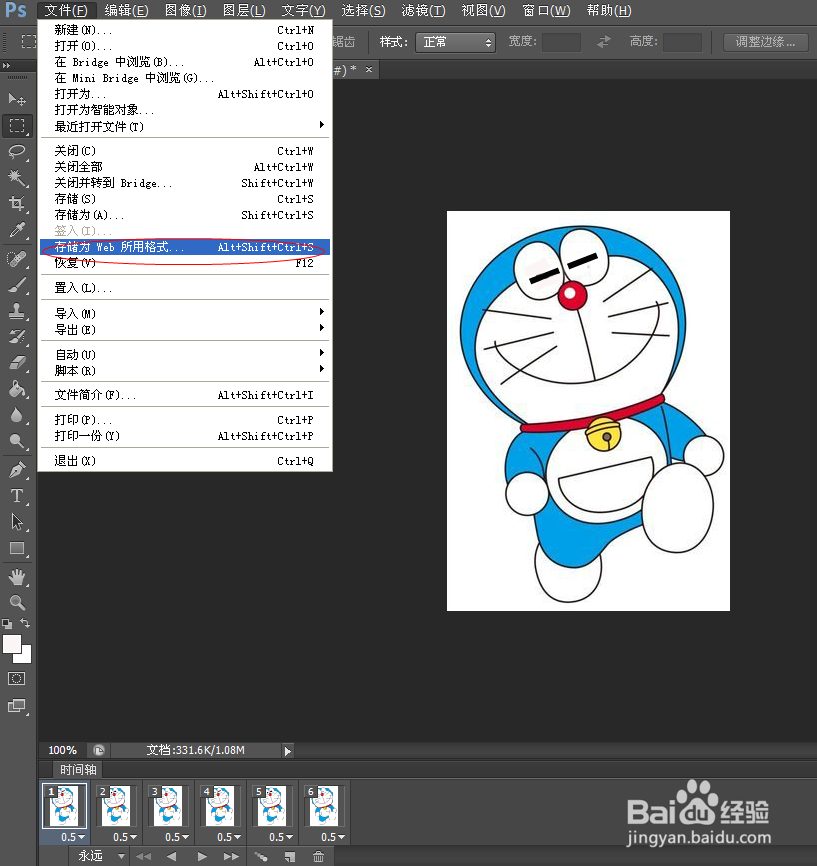Image resolution: width=817 pixels, height=866 pixels.
Task: Choose 存储为(A) menu item
Action: click(x=185, y=215)
